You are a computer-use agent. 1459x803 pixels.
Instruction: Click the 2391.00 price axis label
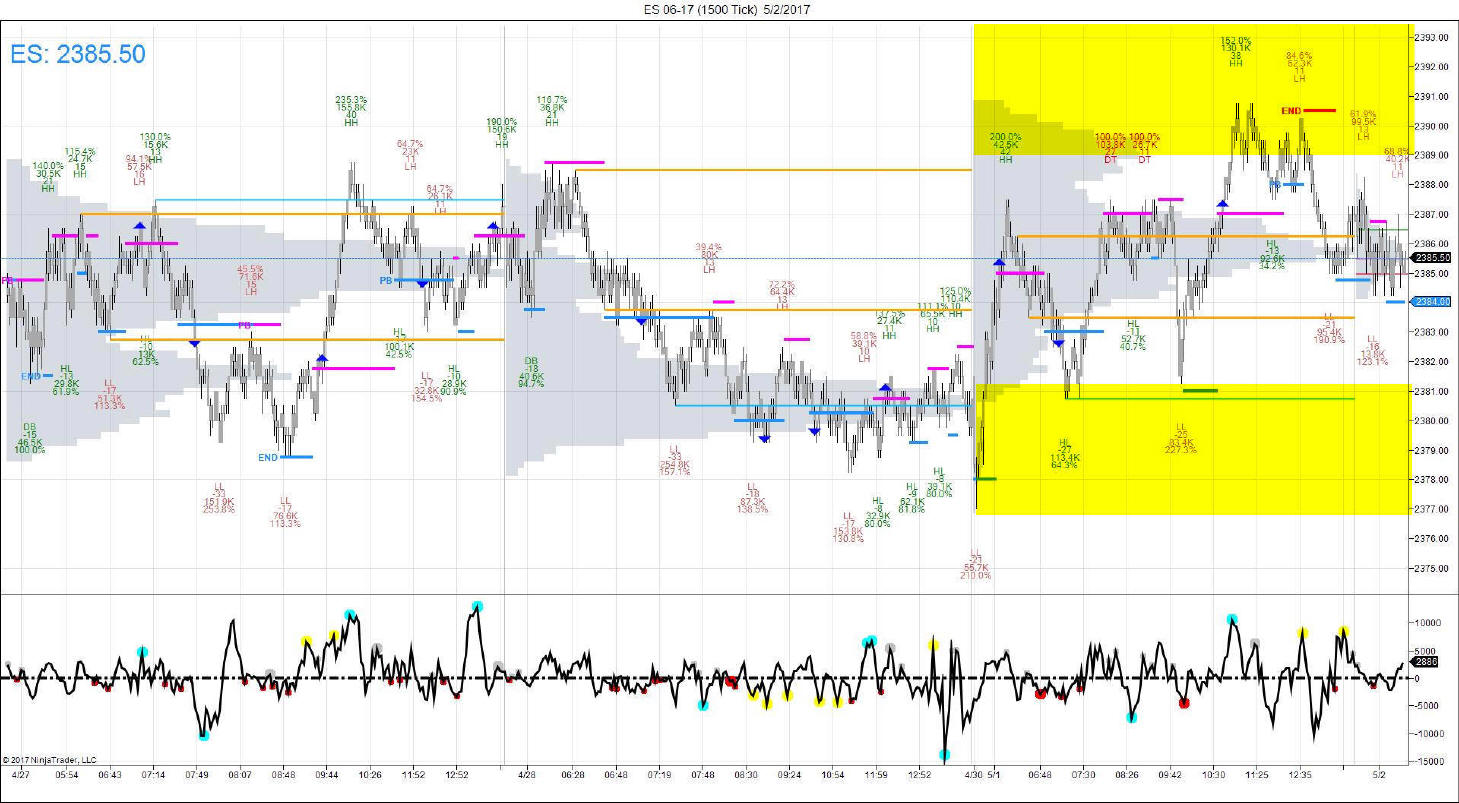[1432, 97]
